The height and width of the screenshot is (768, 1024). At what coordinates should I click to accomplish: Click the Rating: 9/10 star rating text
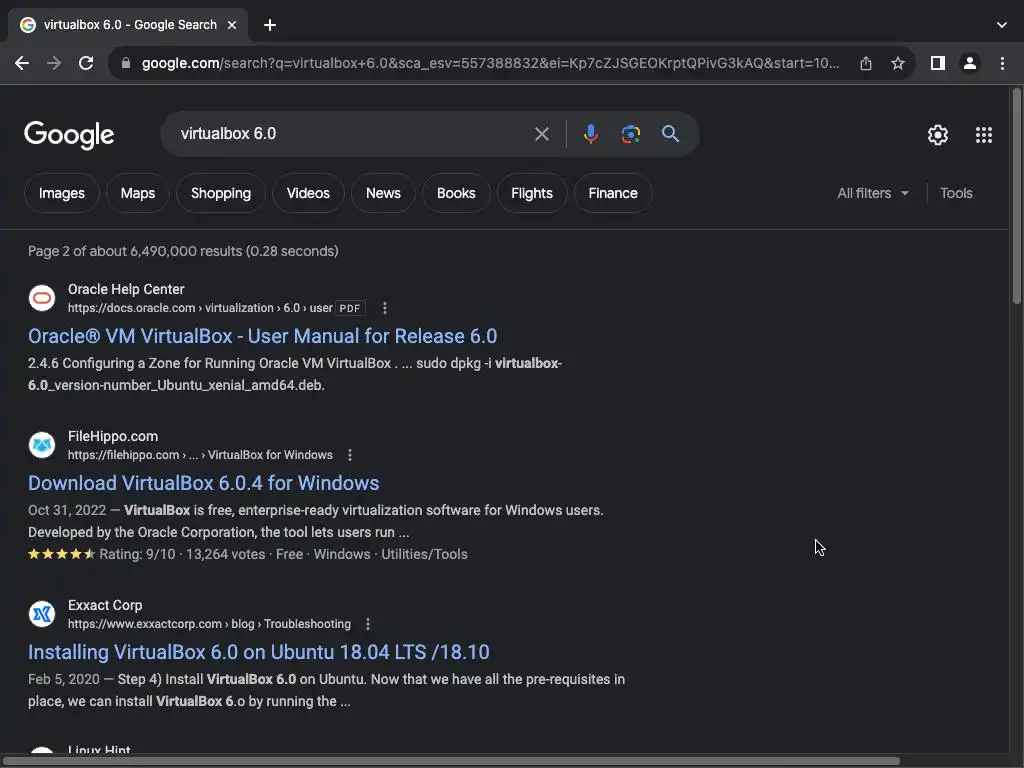[x=137, y=554]
